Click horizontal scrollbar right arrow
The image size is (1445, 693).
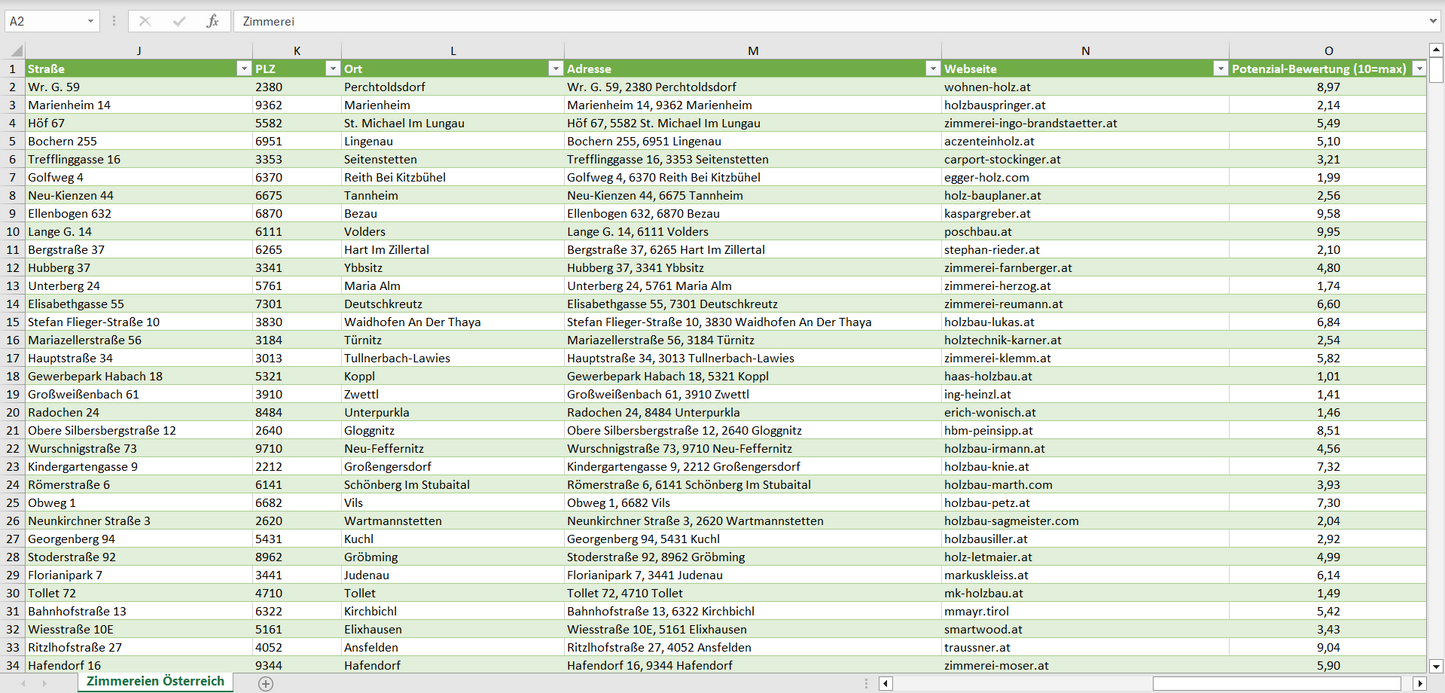[x=1419, y=684]
